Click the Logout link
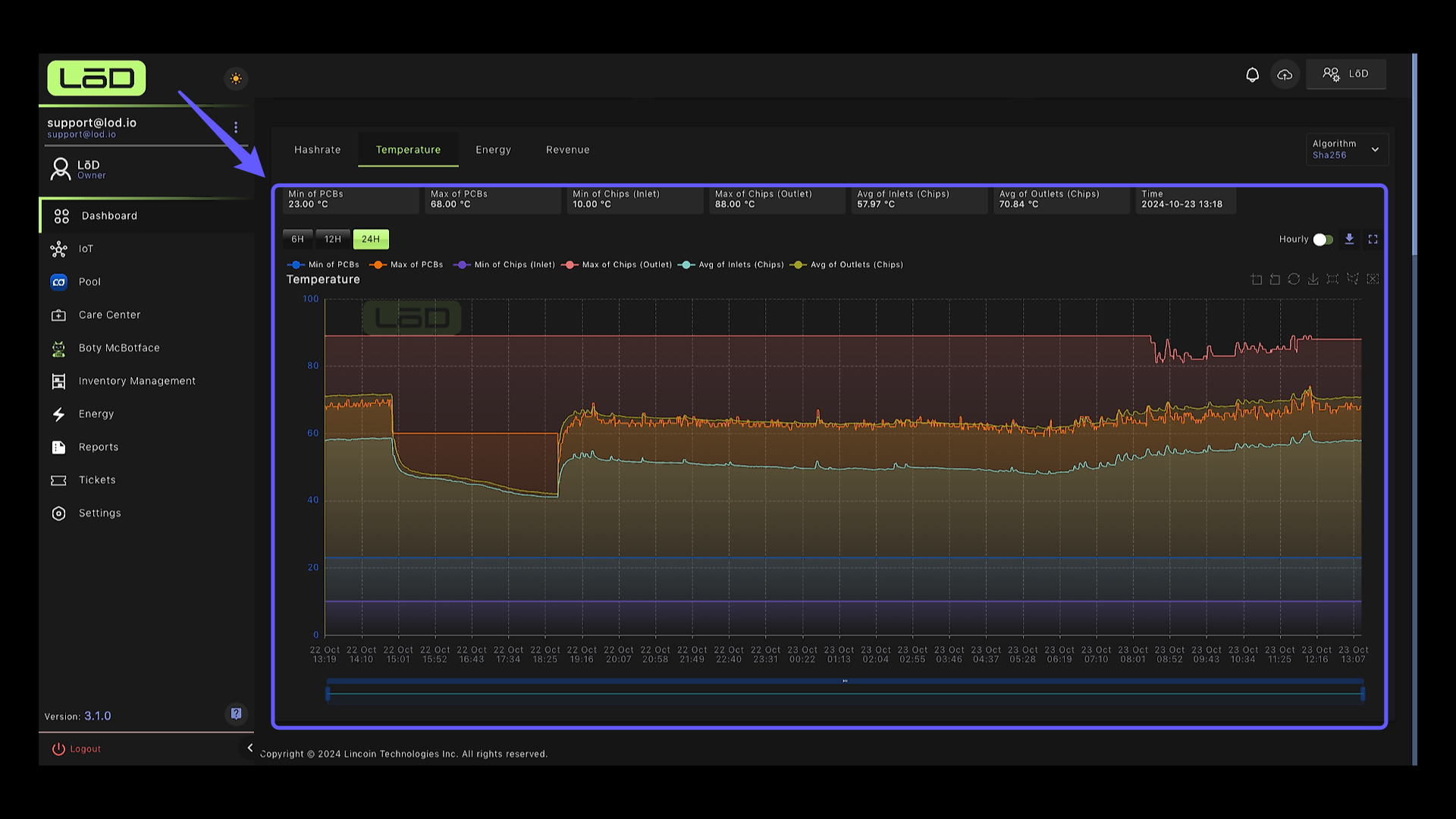This screenshot has height=819, width=1456. (x=76, y=749)
